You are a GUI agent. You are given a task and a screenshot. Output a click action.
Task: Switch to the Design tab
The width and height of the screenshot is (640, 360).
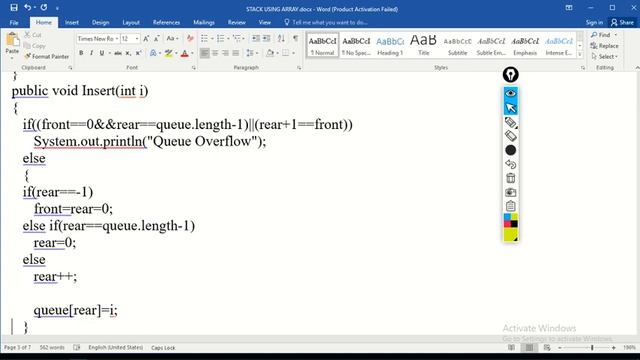100,22
